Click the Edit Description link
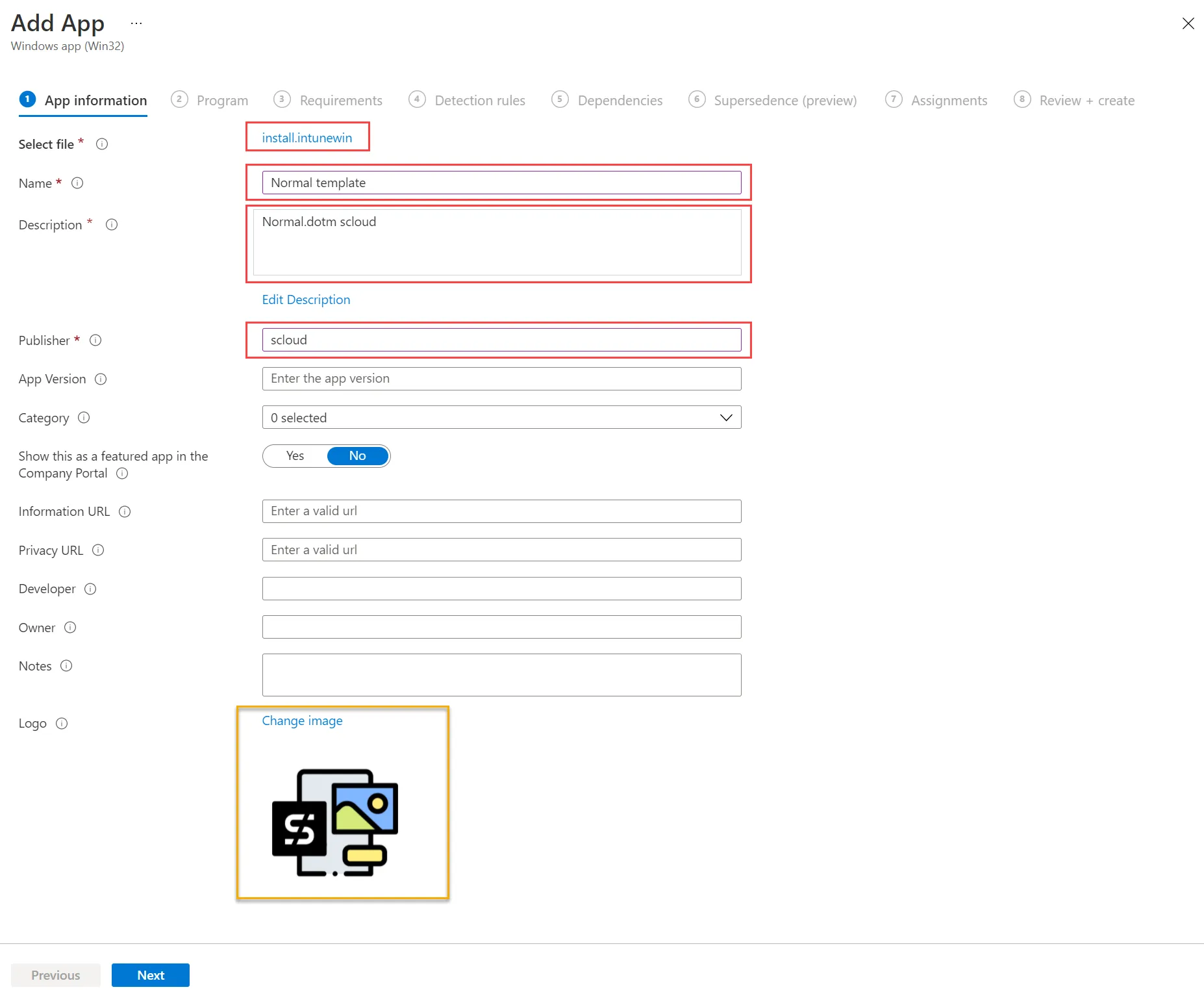1204x994 pixels. (x=306, y=299)
